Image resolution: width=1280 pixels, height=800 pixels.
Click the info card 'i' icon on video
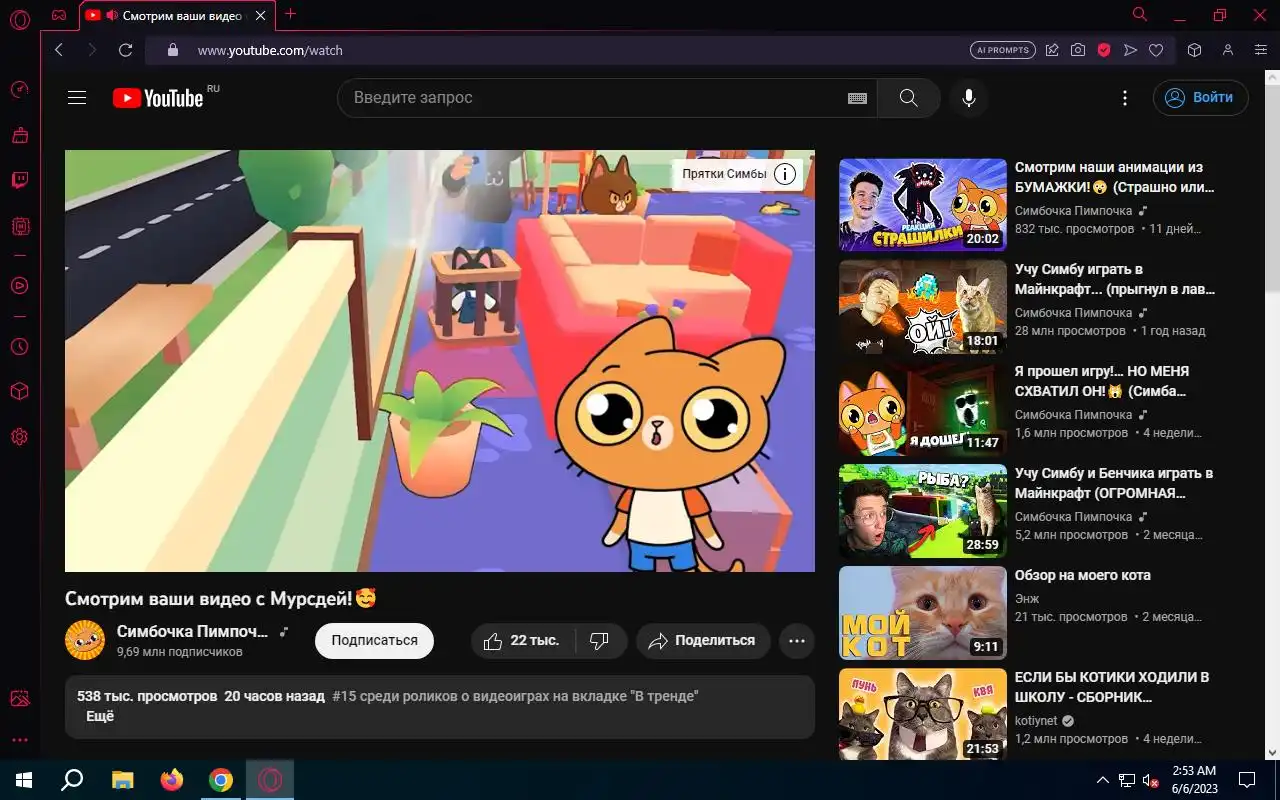tap(786, 174)
